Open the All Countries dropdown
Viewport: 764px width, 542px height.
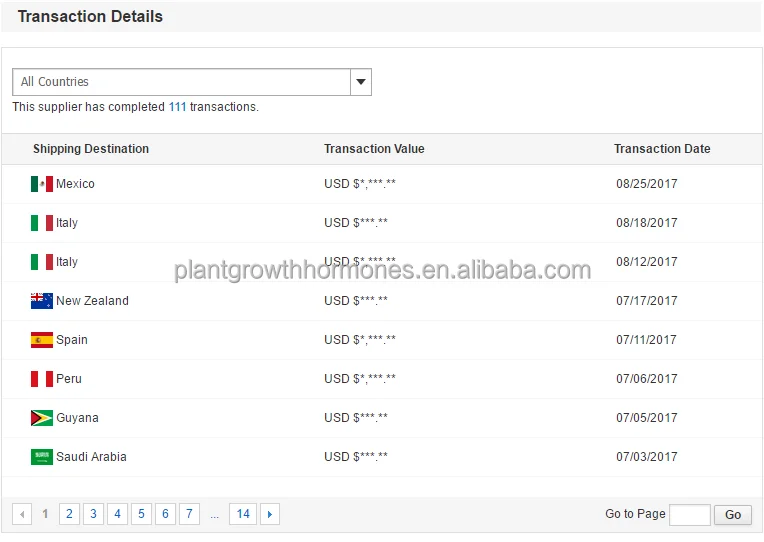pos(182,82)
